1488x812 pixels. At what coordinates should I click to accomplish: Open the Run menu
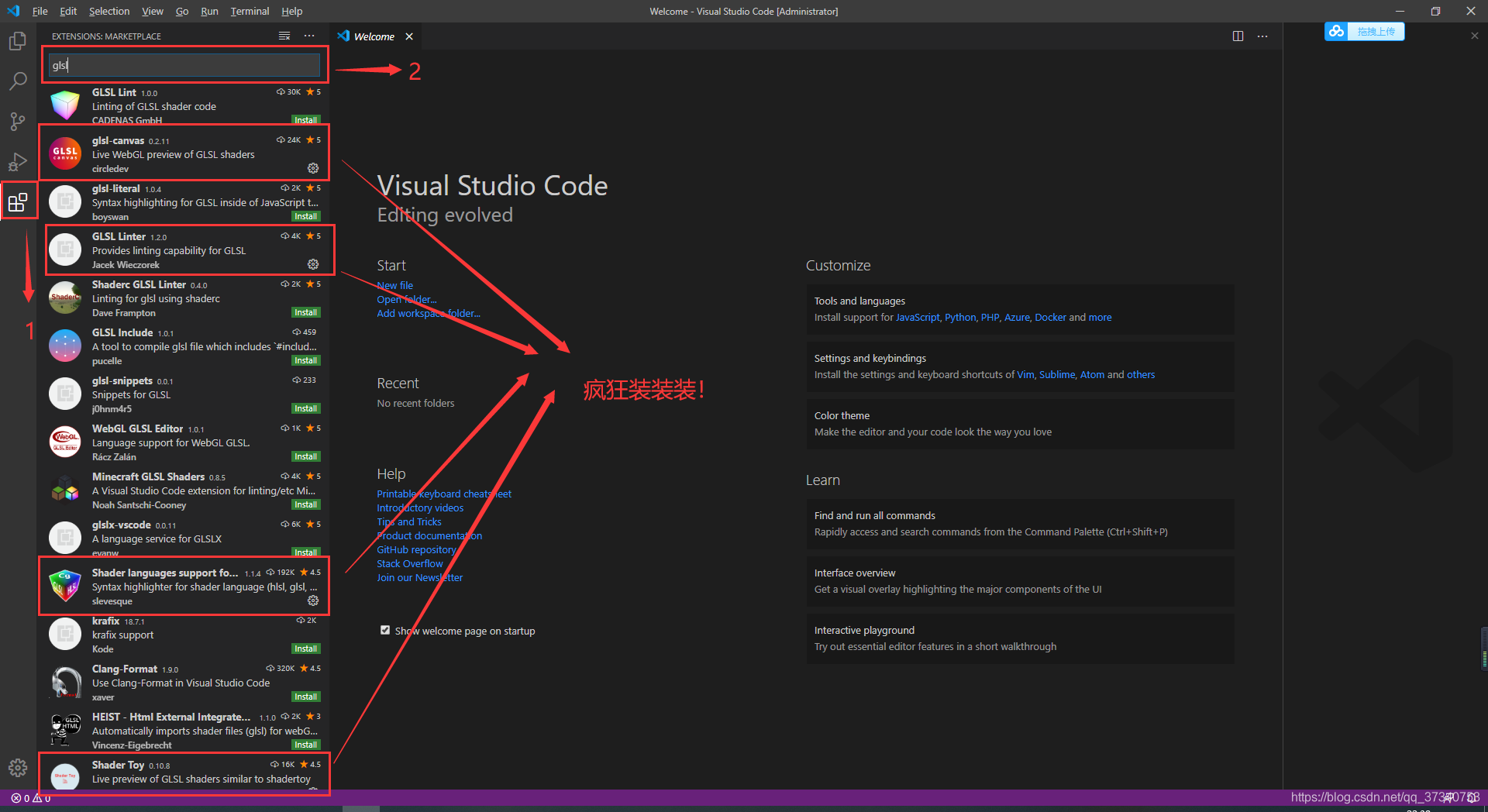[209, 11]
